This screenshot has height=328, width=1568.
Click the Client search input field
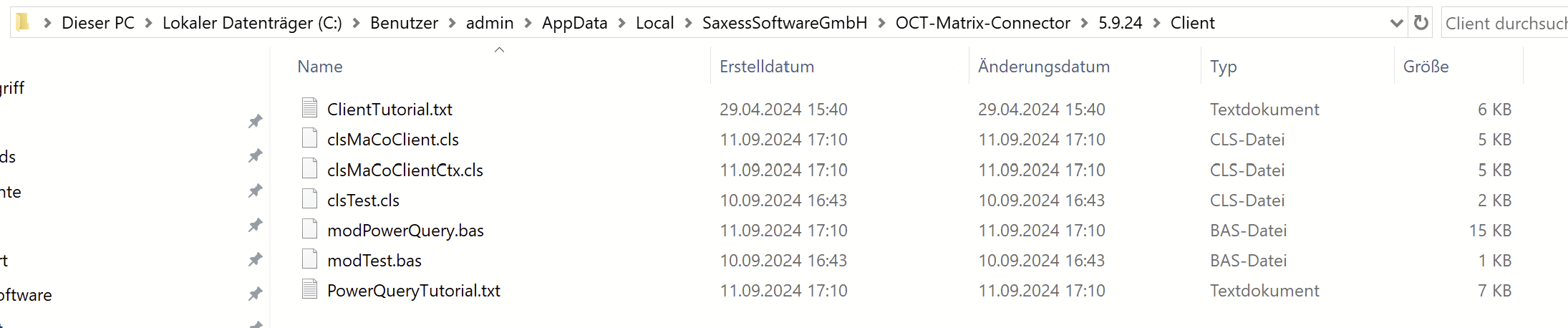click(x=1504, y=23)
